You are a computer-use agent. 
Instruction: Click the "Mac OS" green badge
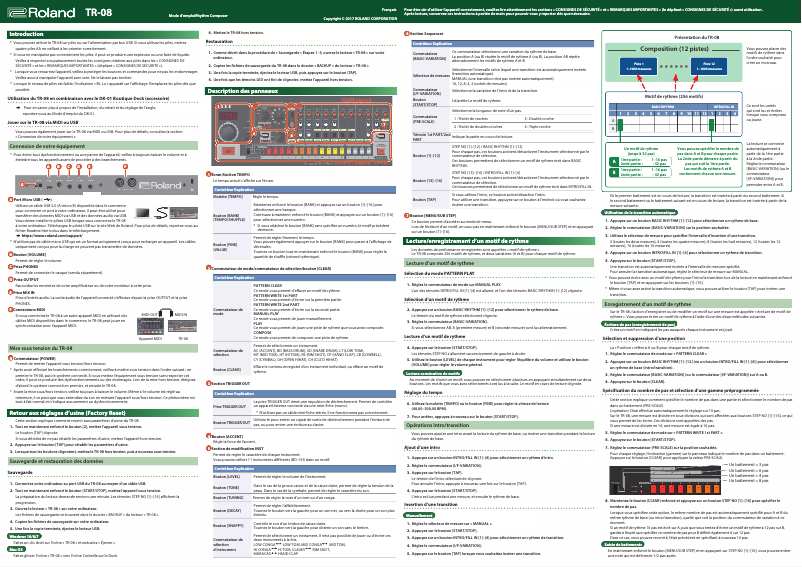click(16, 549)
